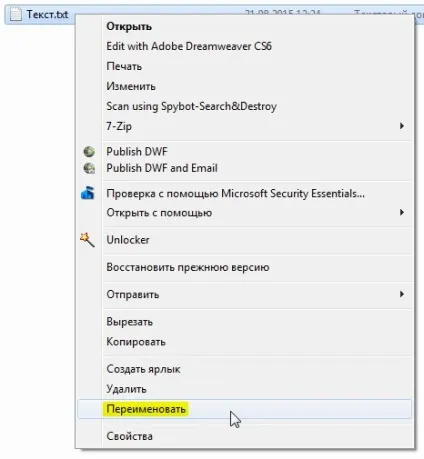424x459 pixels.
Task: Click the Unlocker wand icon
Action: tap(87, 240)
